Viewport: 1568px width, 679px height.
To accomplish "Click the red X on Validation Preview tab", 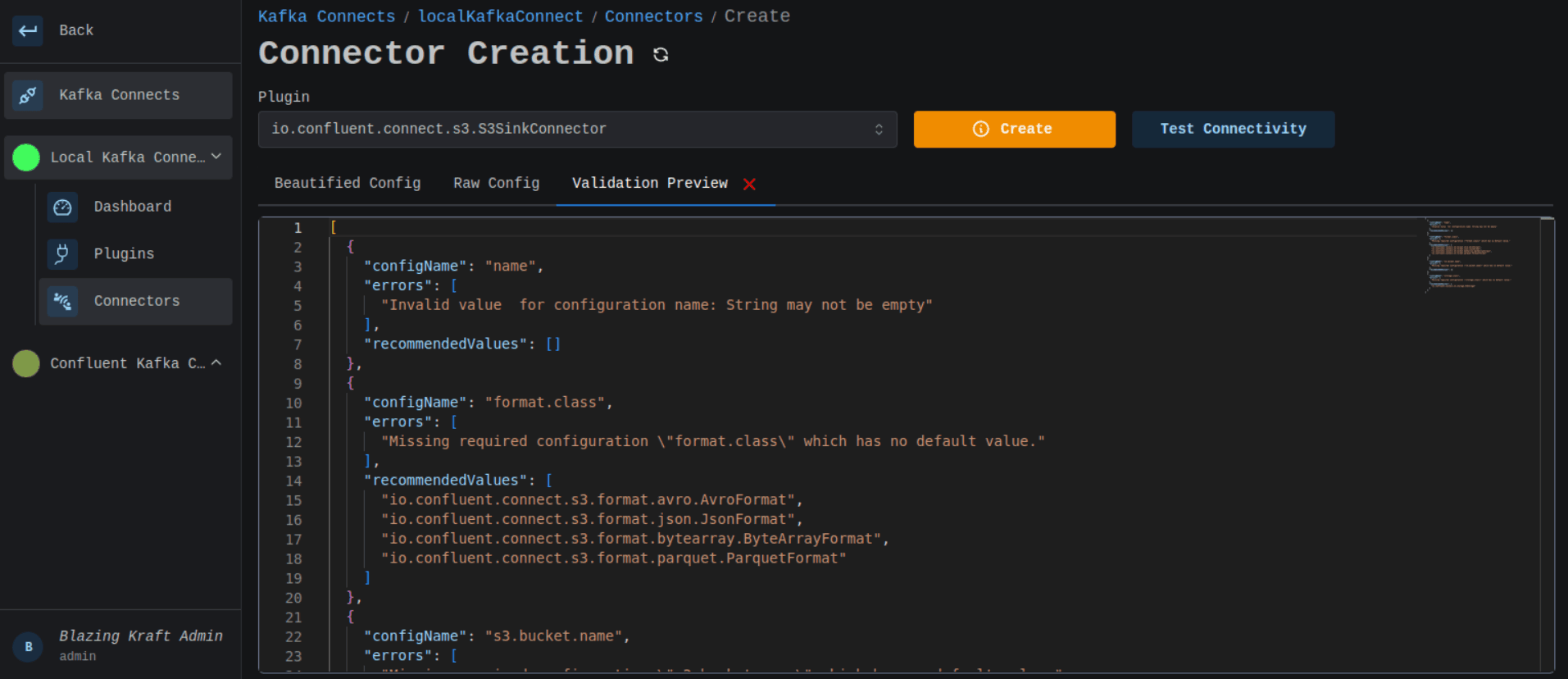I will [749, 185].
